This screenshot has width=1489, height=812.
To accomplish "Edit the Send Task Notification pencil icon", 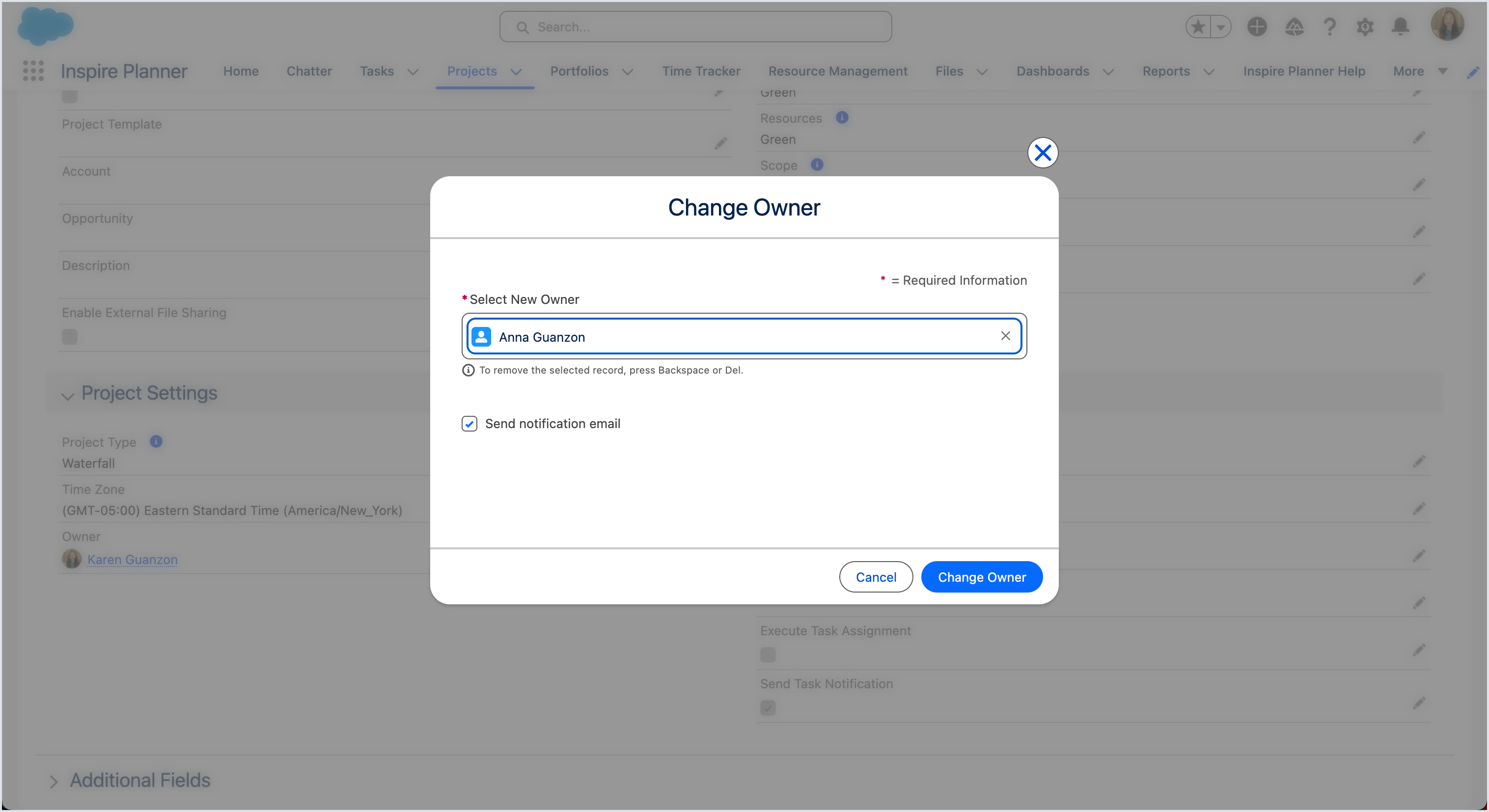I will 1419,704.
